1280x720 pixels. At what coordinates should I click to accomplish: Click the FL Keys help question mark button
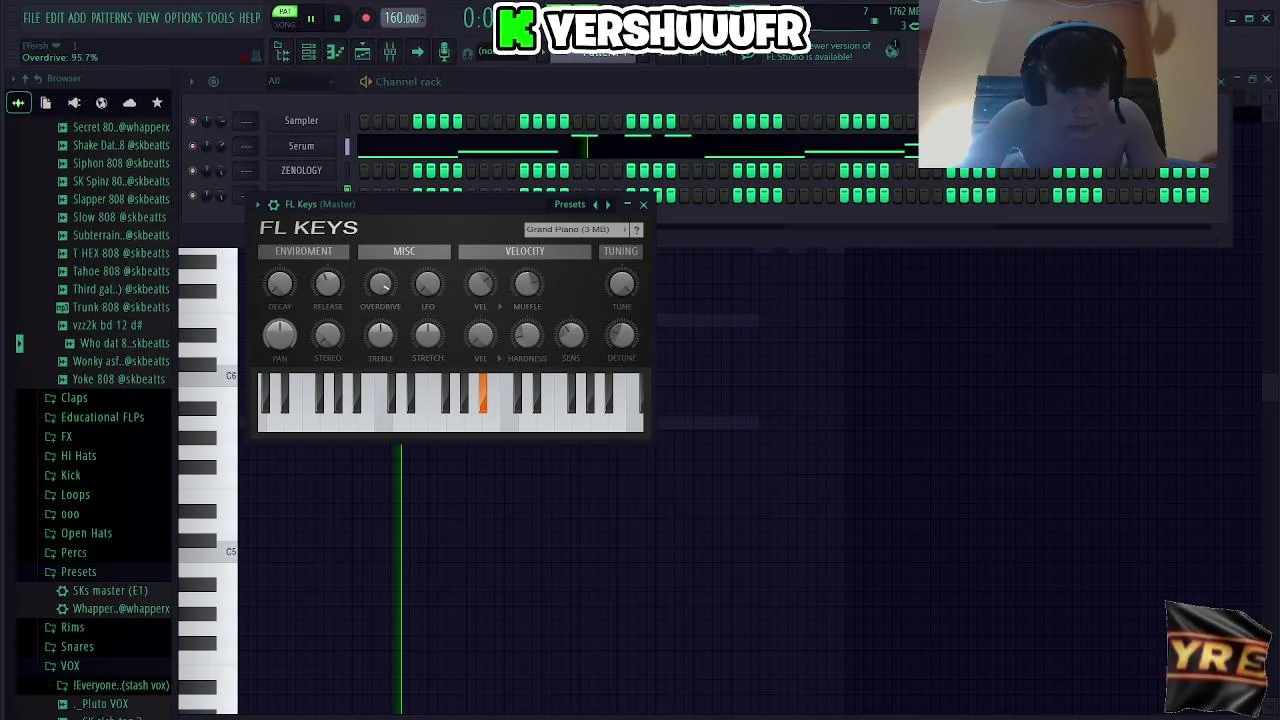click(636, 230)
